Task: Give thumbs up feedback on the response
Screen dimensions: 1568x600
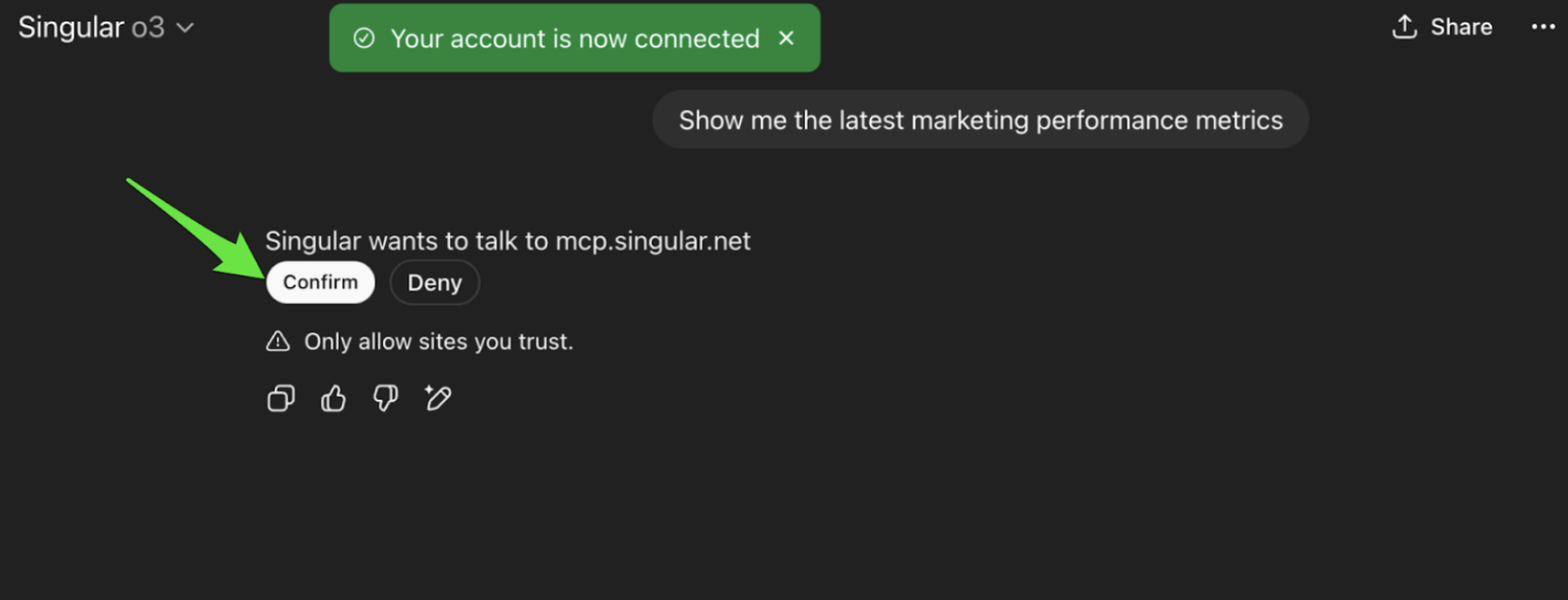Action: [332, 398]
